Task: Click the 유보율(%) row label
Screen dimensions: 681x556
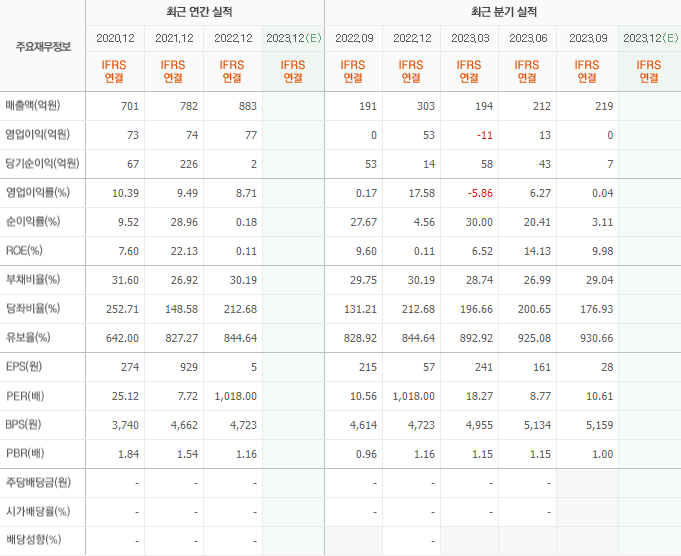Action: pyautogui.click(x=28, y=338)
